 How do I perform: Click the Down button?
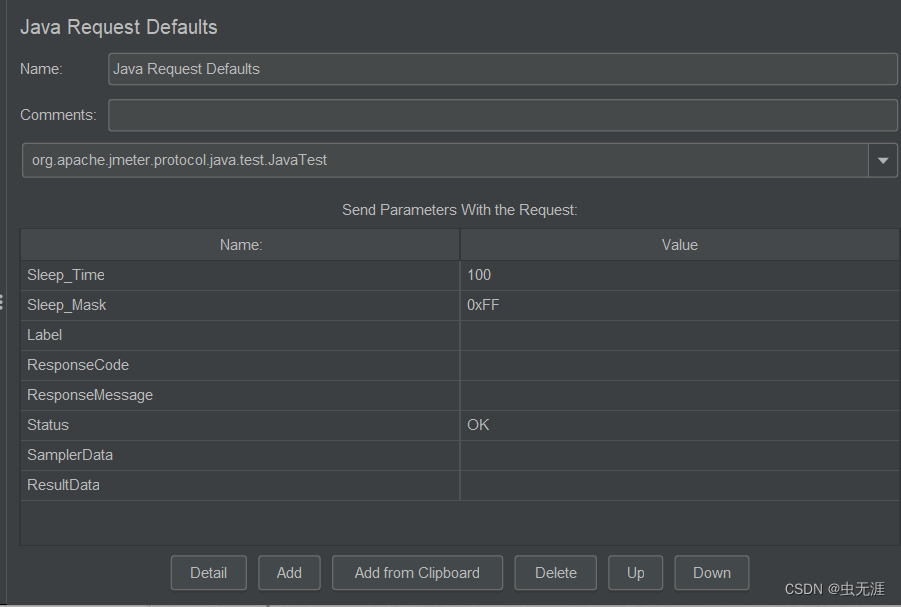point(711,573)
